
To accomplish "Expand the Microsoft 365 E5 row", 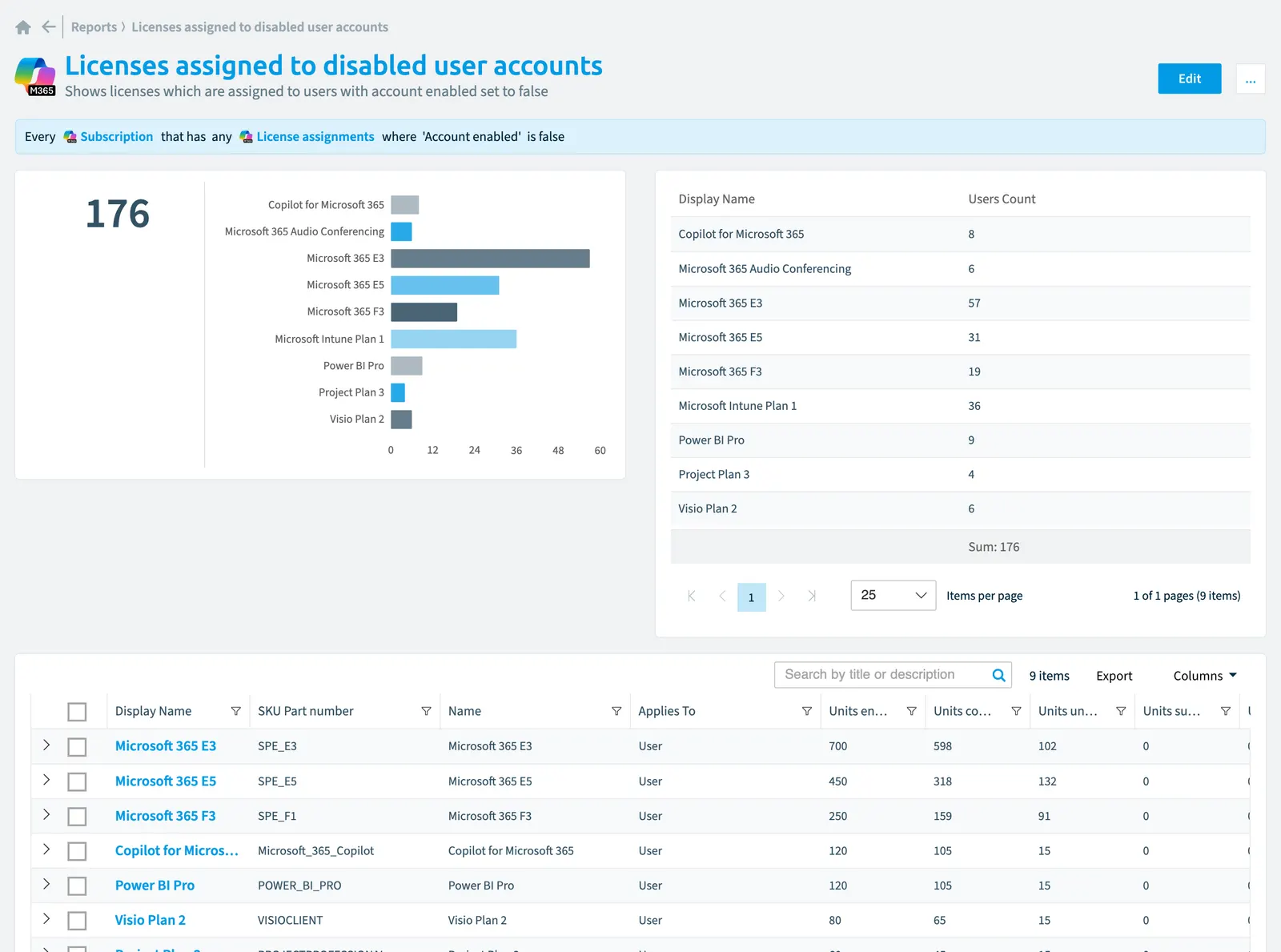I will pos(46,780).
